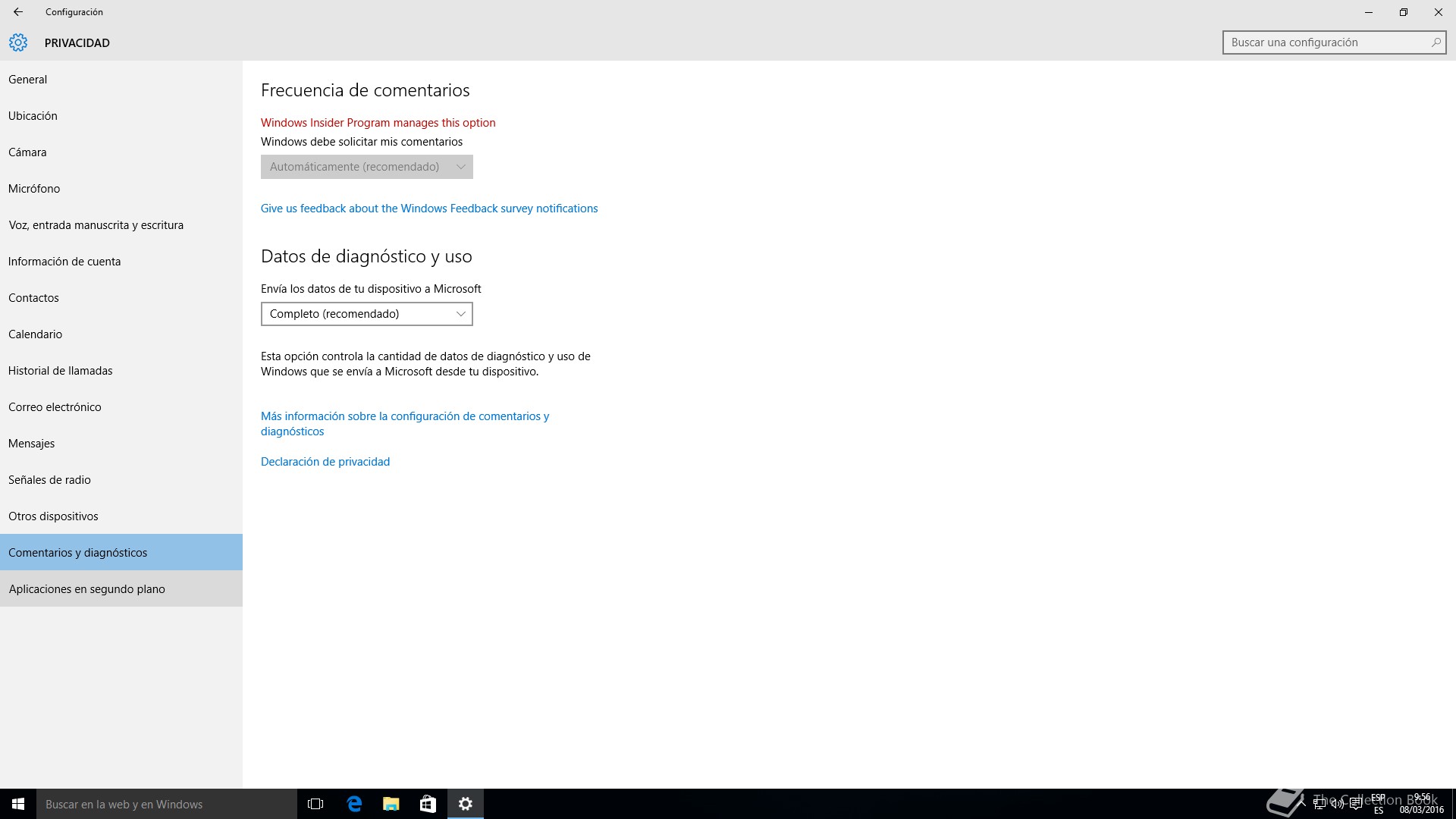
Task: Select General in the privacy sidebar
Action: coord(121,79)
